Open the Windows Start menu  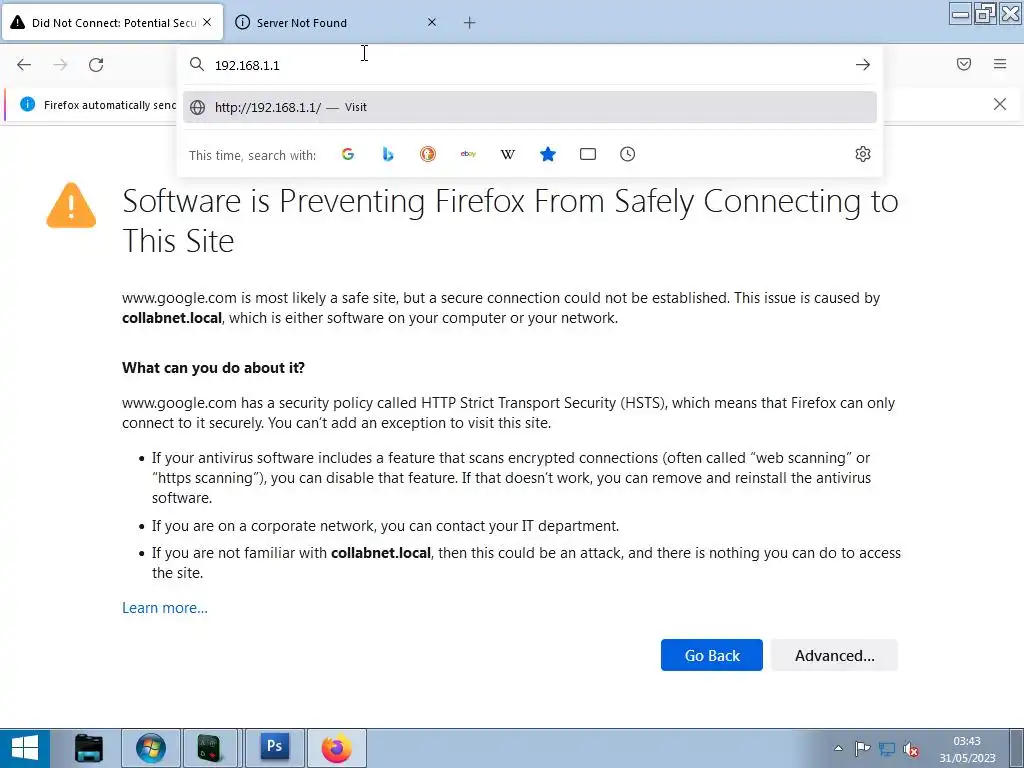(x=25, y=748)
